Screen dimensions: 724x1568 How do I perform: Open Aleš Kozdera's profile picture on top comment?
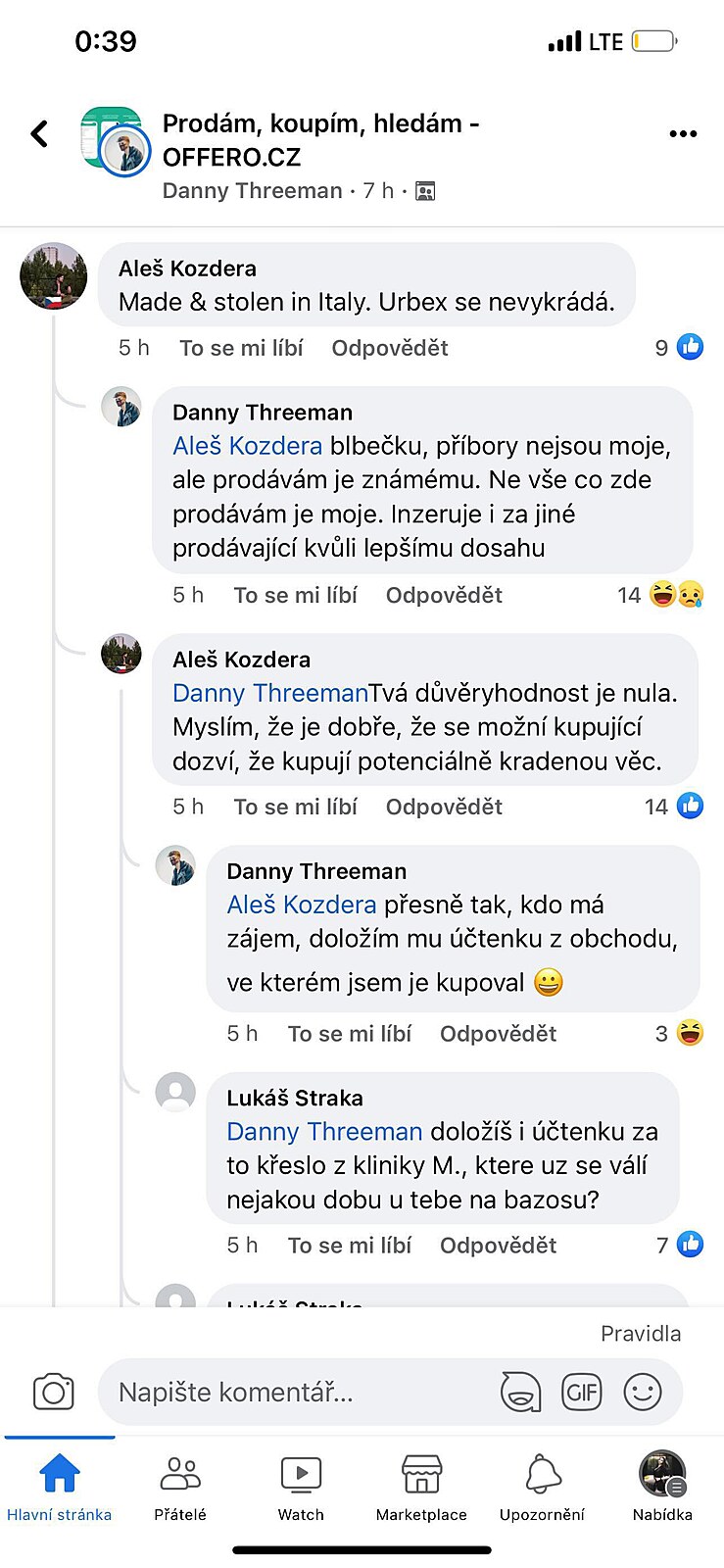pyautogui.click(x=54, y=276)
